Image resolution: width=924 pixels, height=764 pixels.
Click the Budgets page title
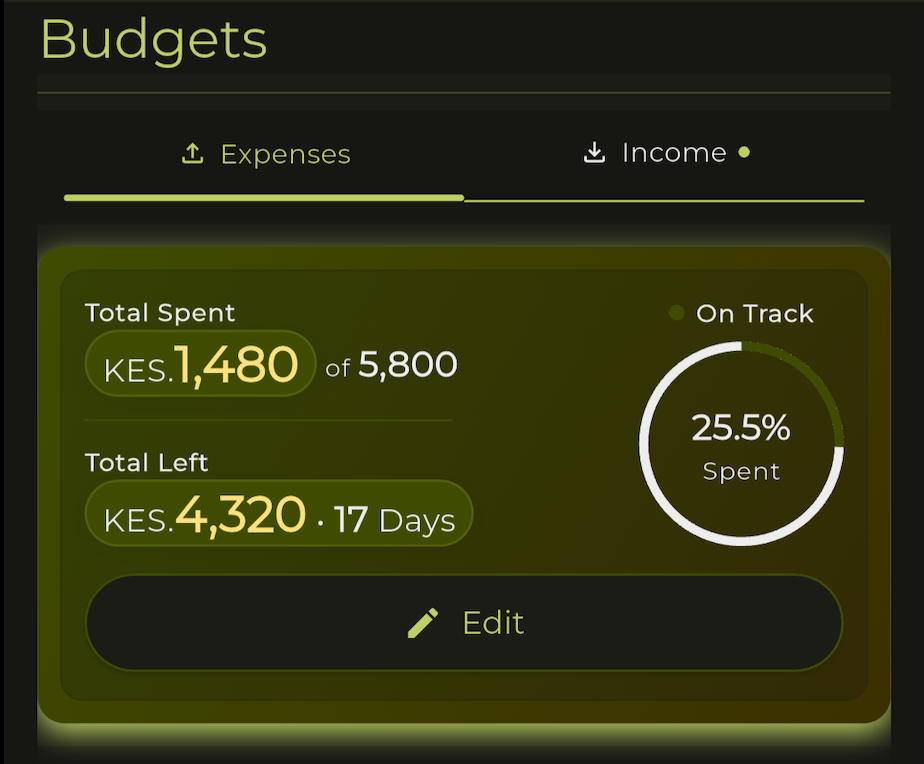(x=152, y=40)
